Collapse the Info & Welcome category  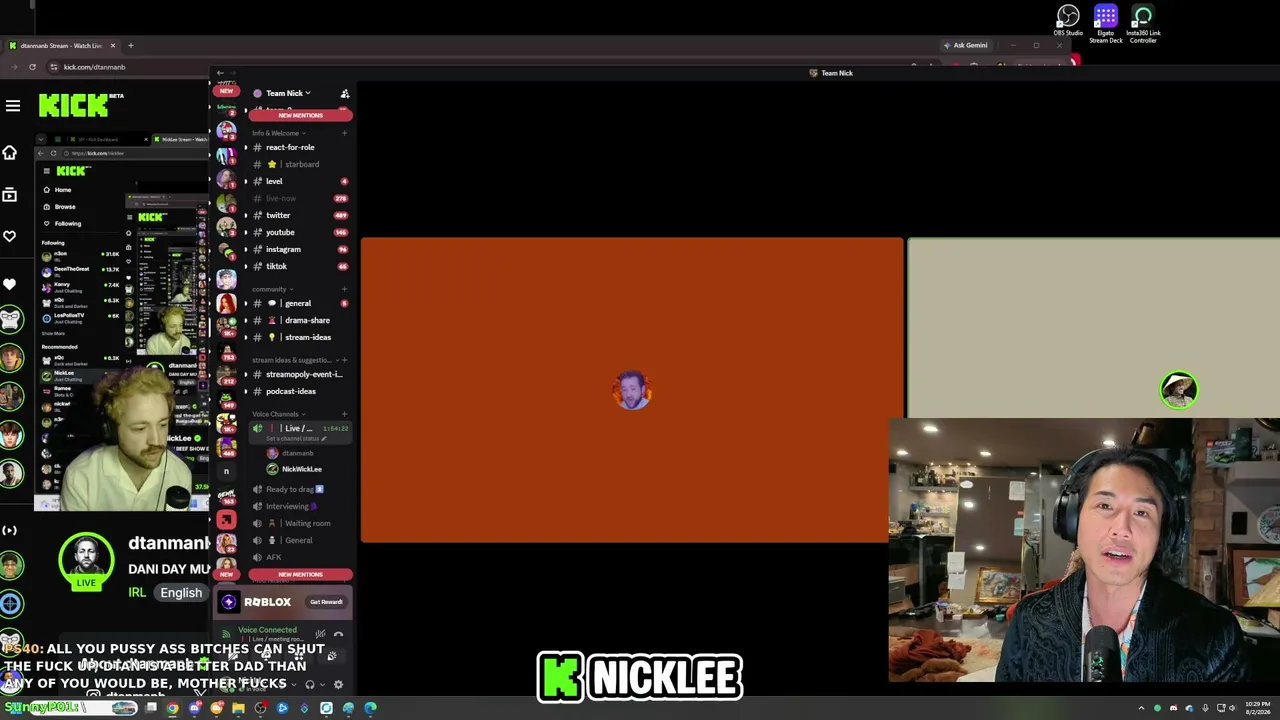click(279, 133)
